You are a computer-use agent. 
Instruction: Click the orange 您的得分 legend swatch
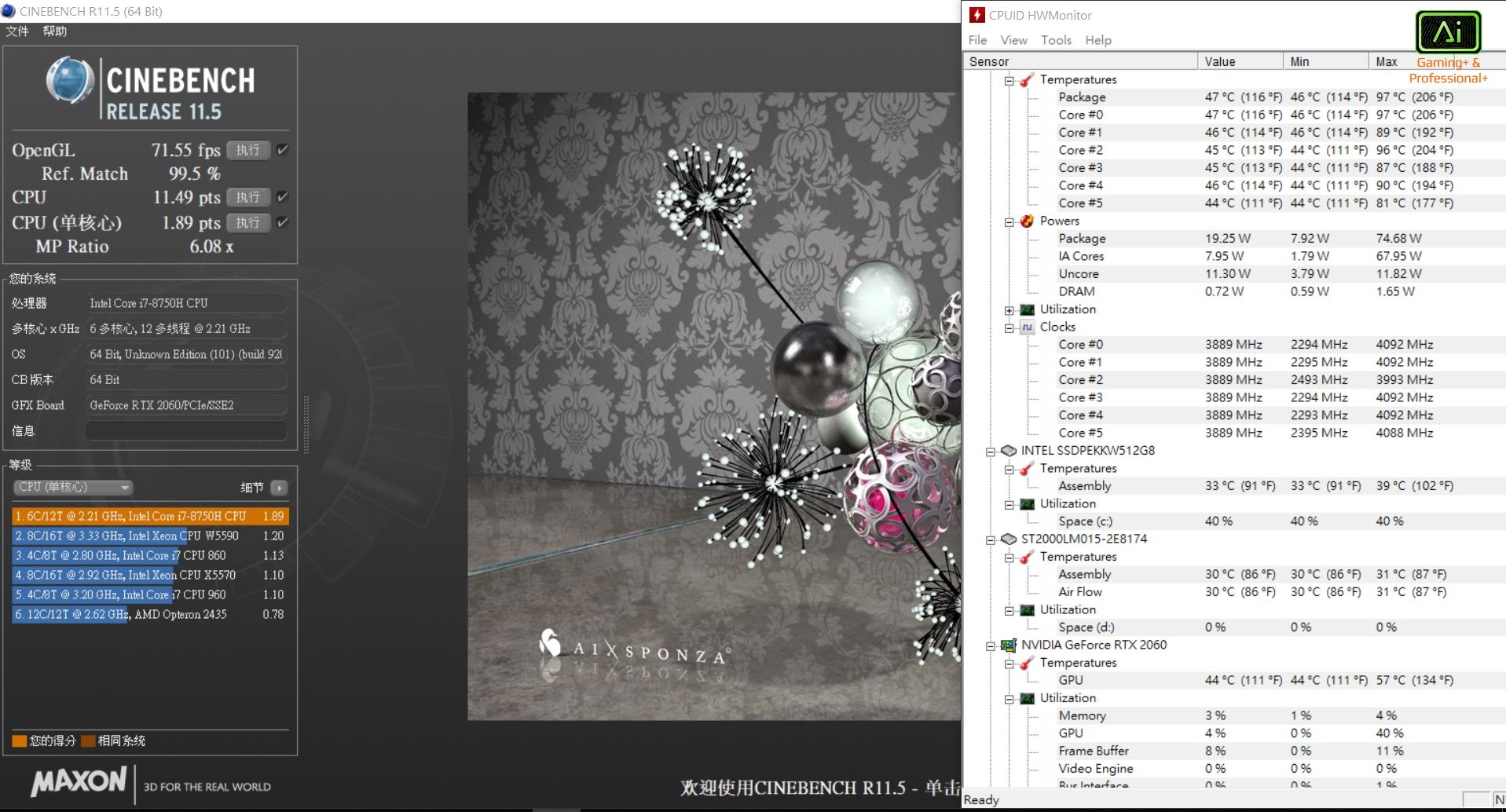pos(20,741)
